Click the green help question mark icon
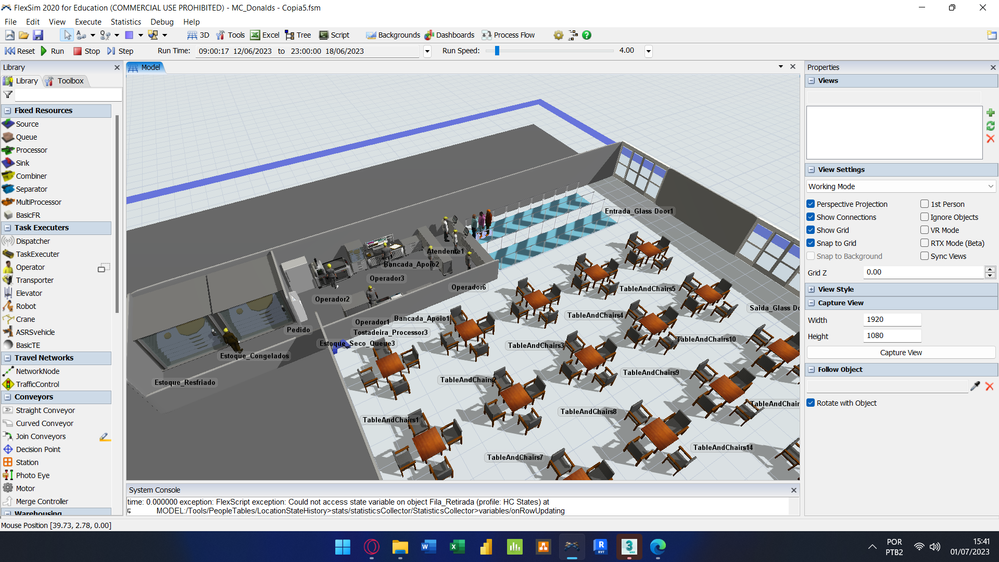999x562 pixels. 587,35
